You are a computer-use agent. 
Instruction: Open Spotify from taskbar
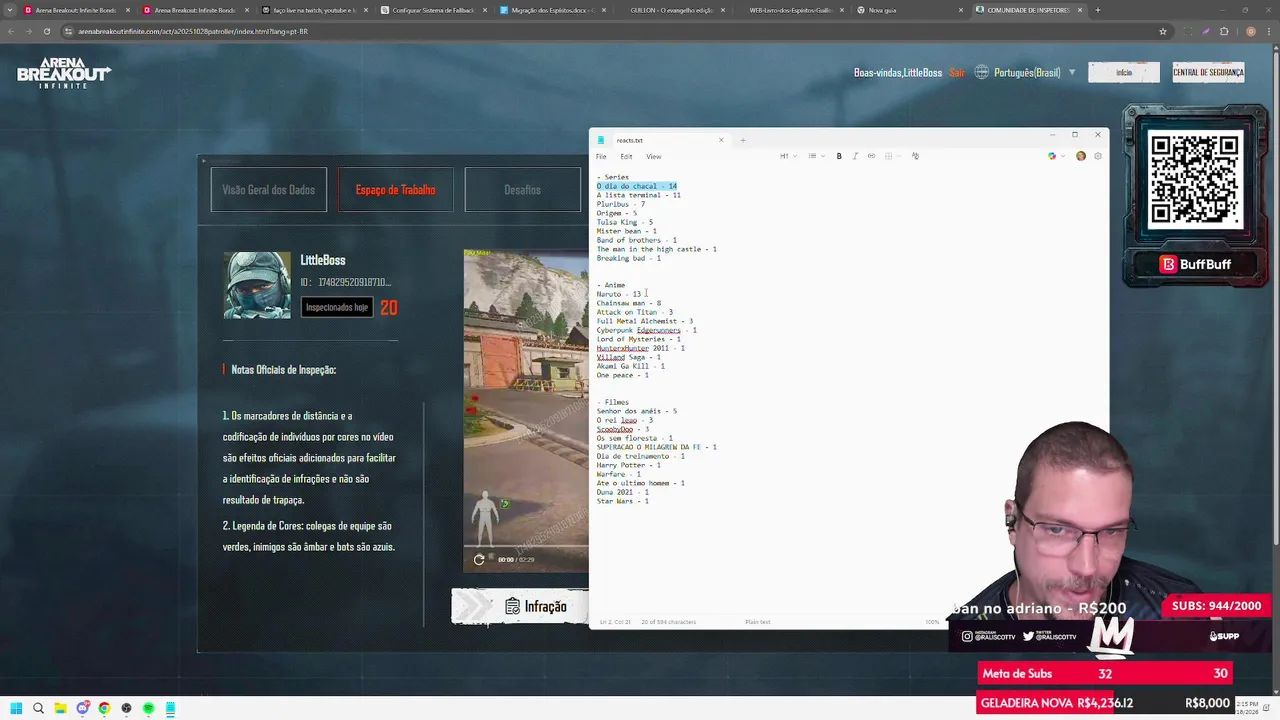pos(148,708)
